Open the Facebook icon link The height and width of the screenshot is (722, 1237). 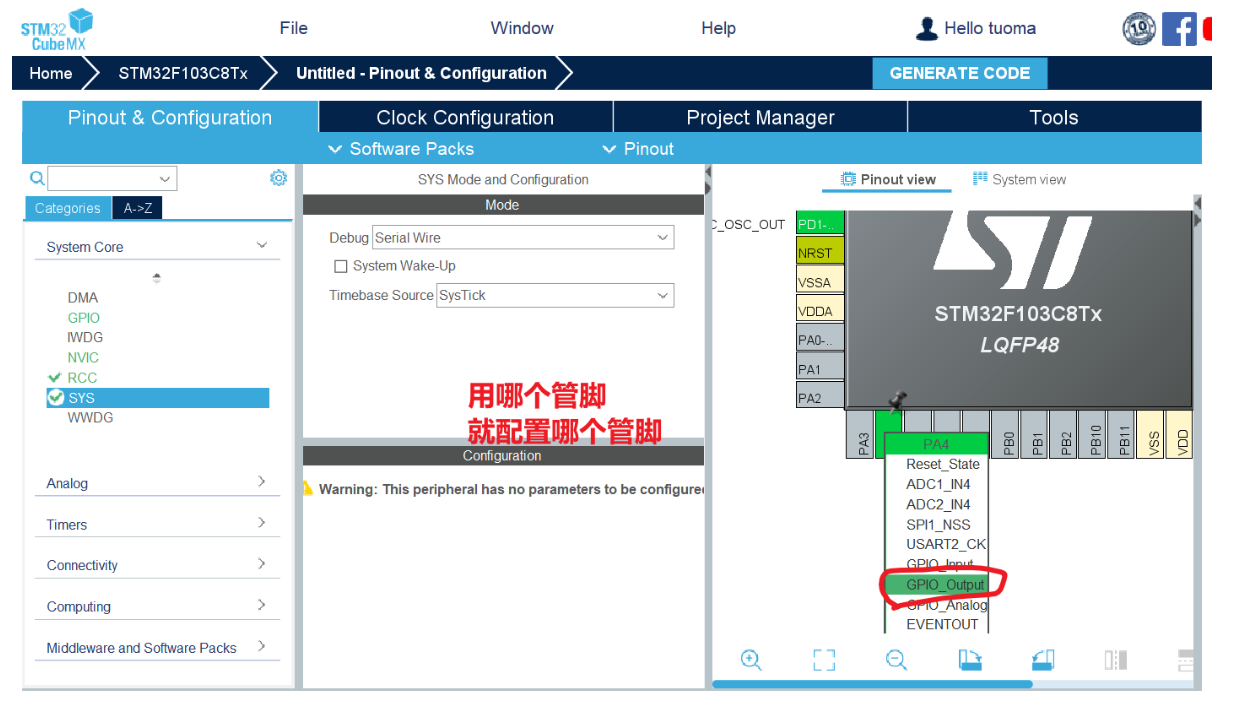coord(1179,29)
